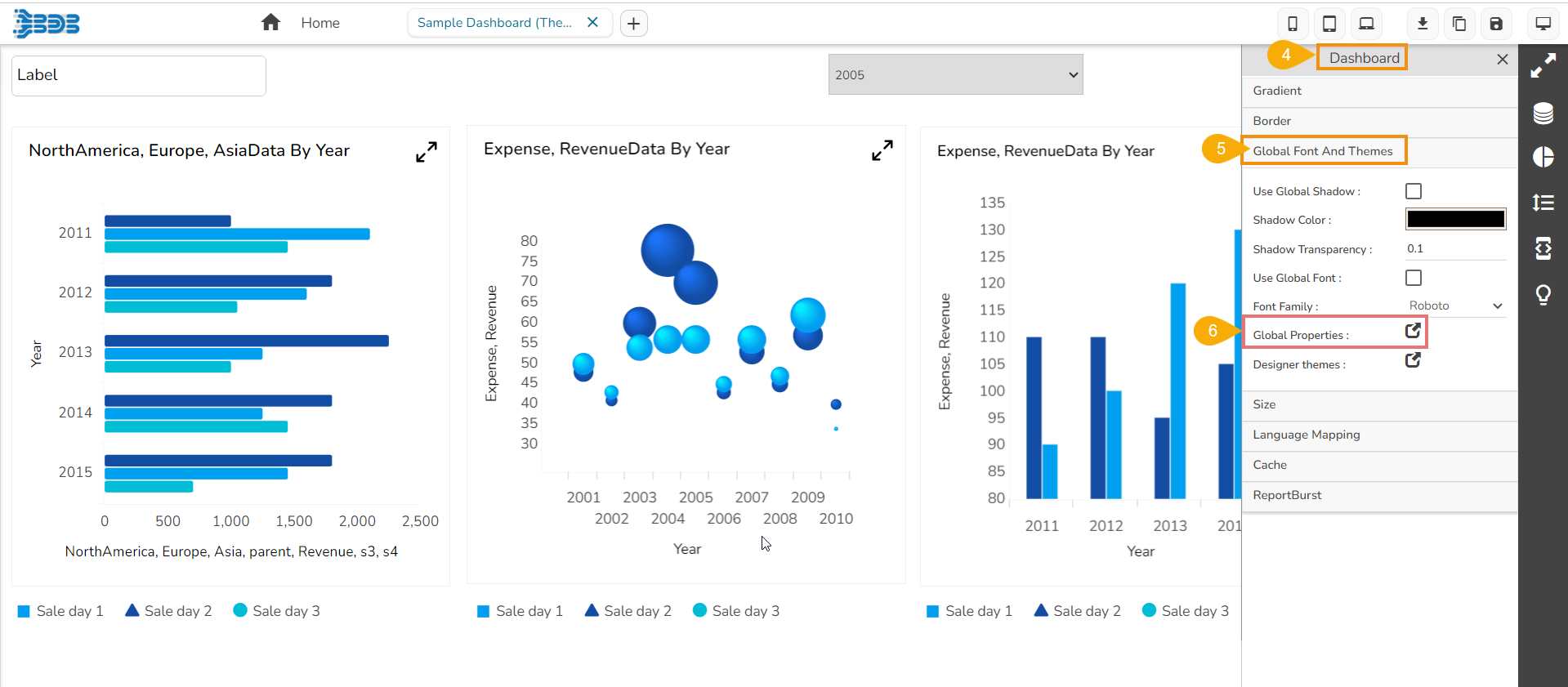
Task: Click the Shadow Color black swatch
Action: tap(1455, 219)
